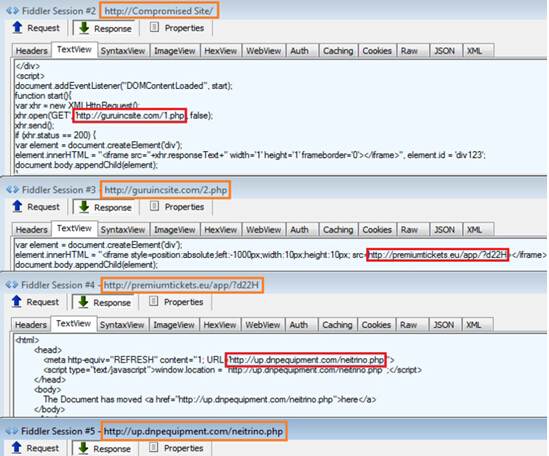Select Headers tab in Session #2
This screenshot has height=456, width=549.
pos(32,51)
